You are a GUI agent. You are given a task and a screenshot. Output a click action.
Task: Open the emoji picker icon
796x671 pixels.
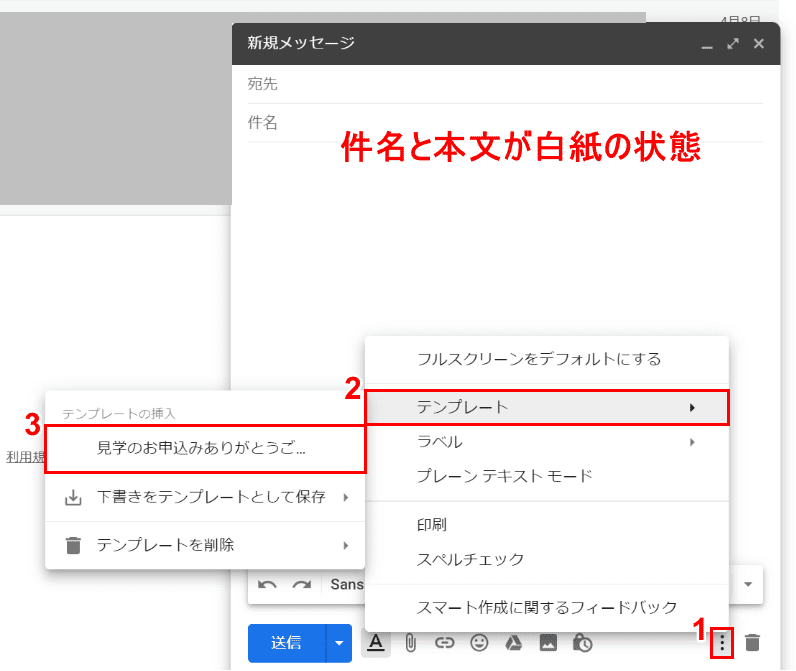(x=479, y=643)
